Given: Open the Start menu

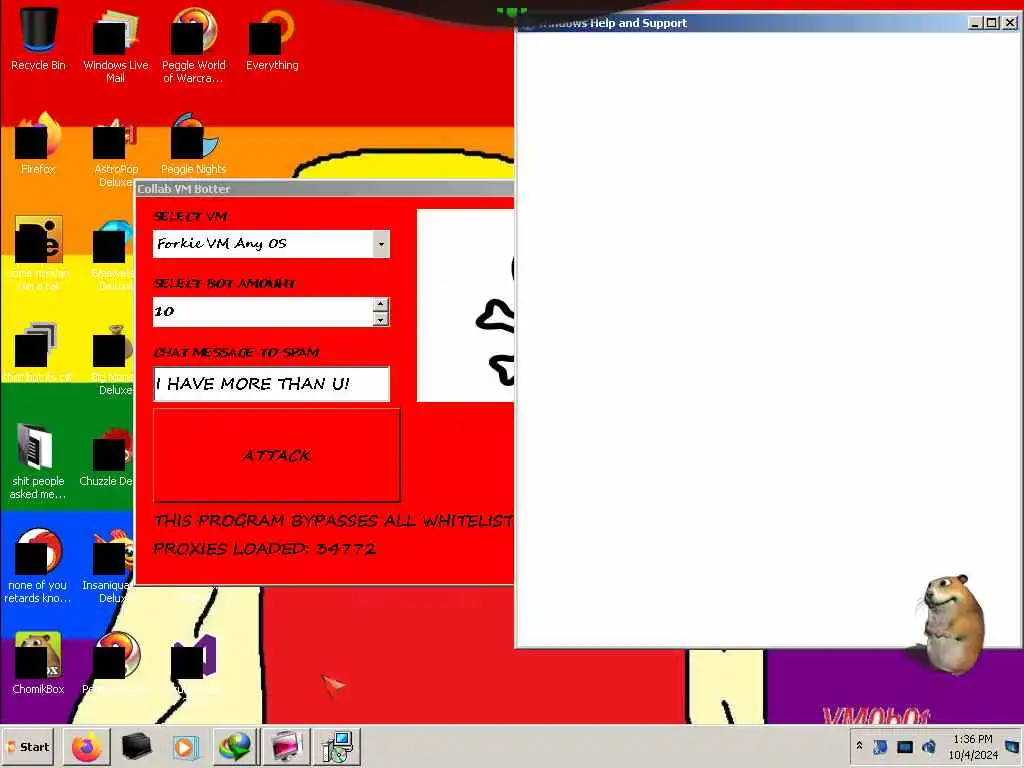Looking at the screenshot, I should coord(29,747).
